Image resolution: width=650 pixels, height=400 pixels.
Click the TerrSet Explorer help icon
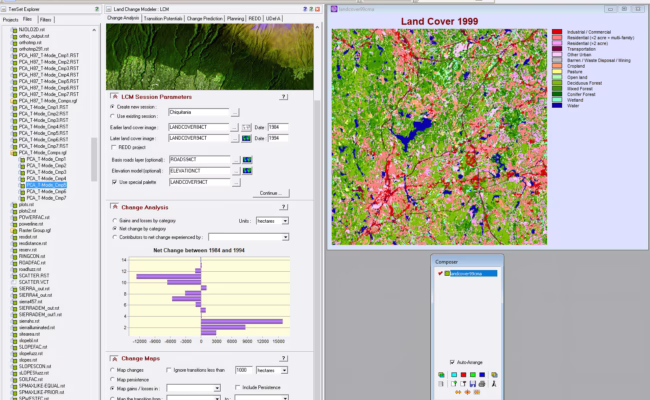click(x=97, y=9)
